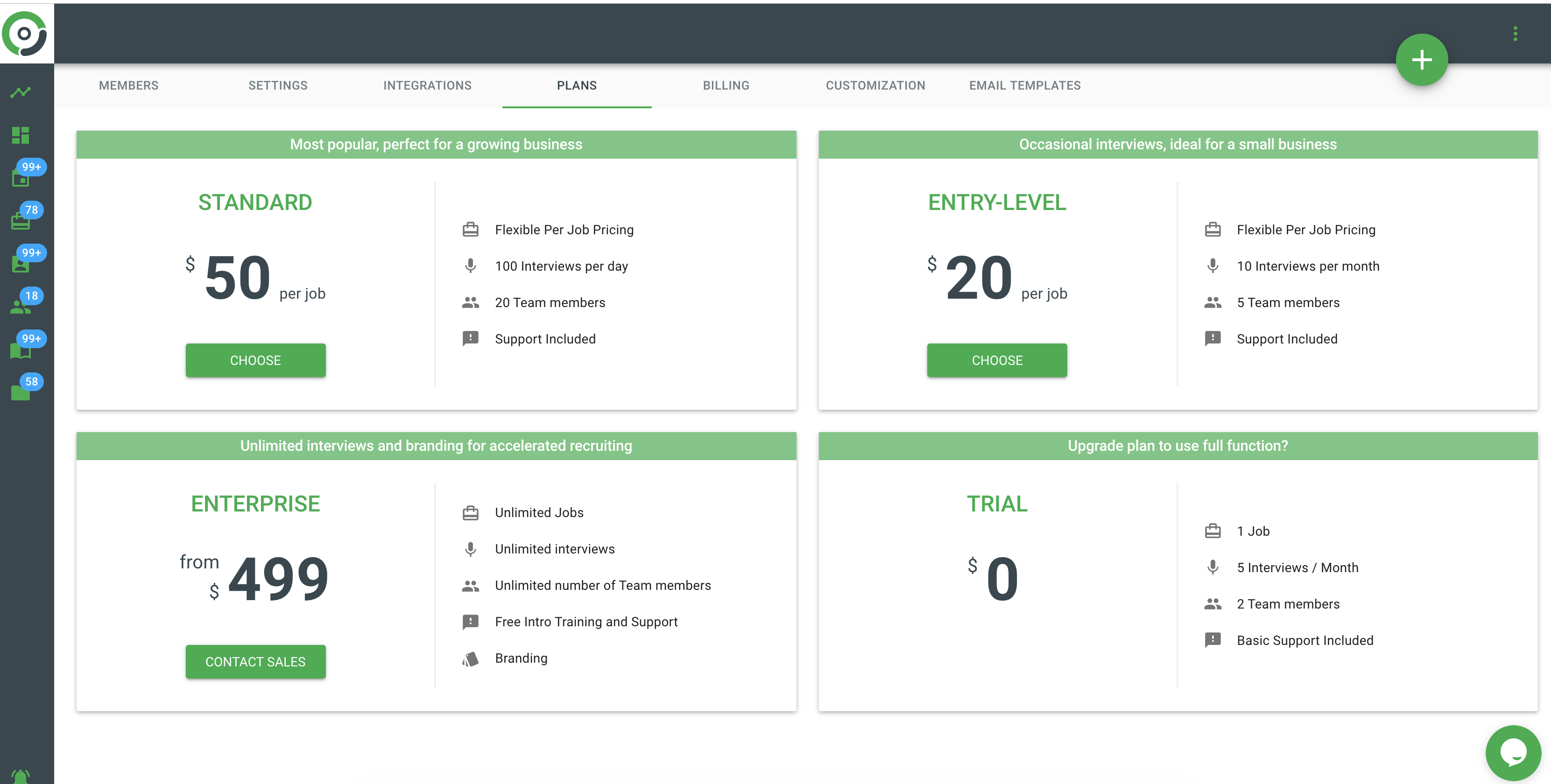Open the three-dot more options menu
This screenshot has width=1551, height=784.
tap(1515, 34)
